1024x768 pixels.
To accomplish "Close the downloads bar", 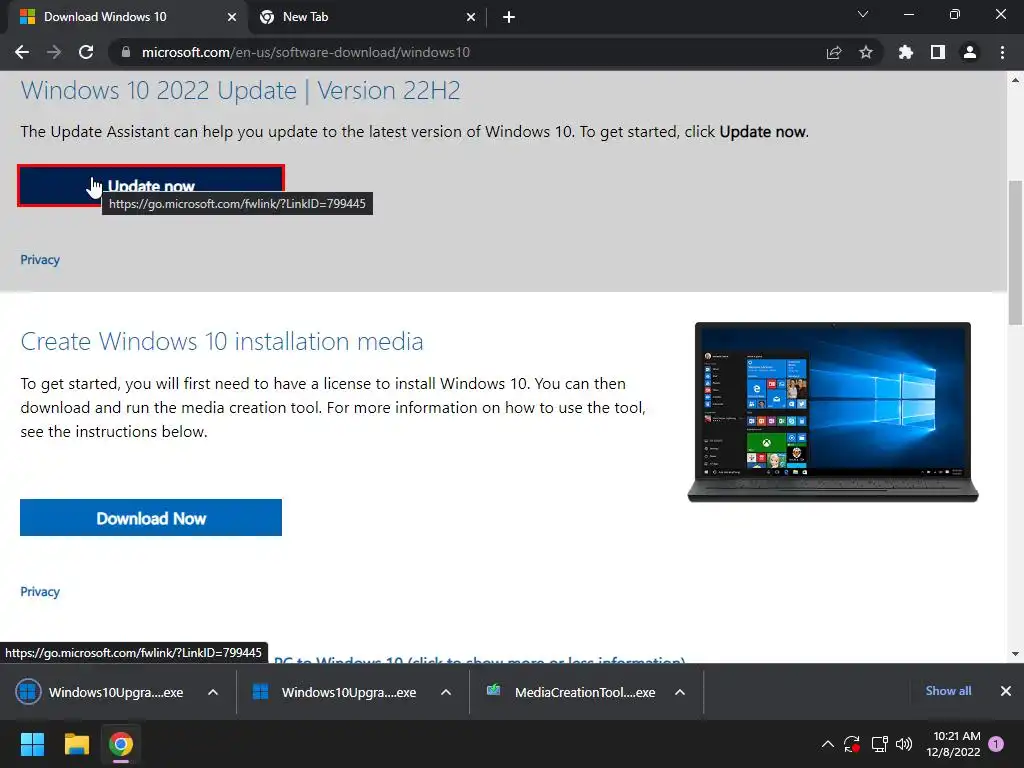I will point(1006,691).
